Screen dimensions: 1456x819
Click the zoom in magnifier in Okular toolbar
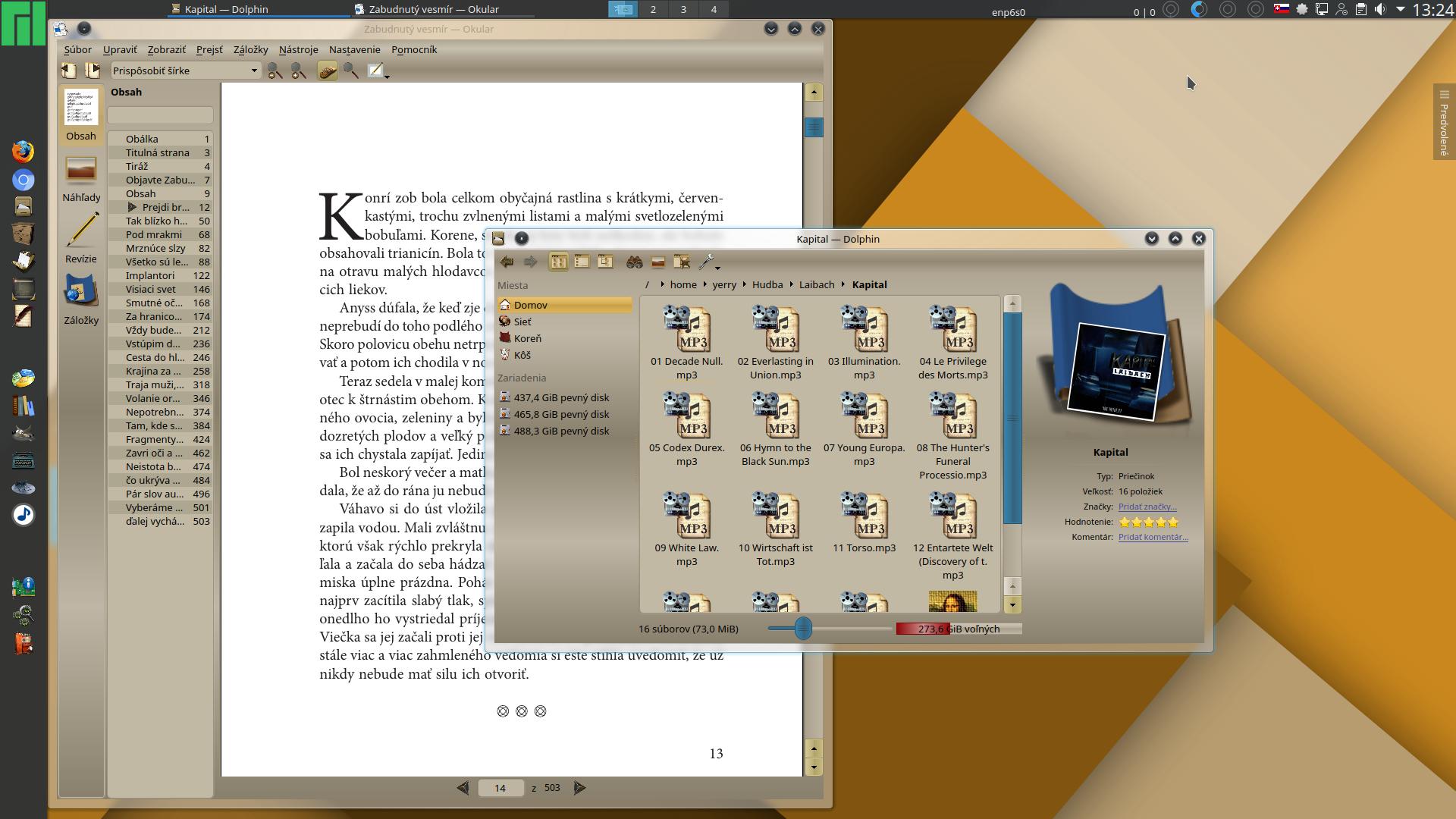(x=299, y=71)
